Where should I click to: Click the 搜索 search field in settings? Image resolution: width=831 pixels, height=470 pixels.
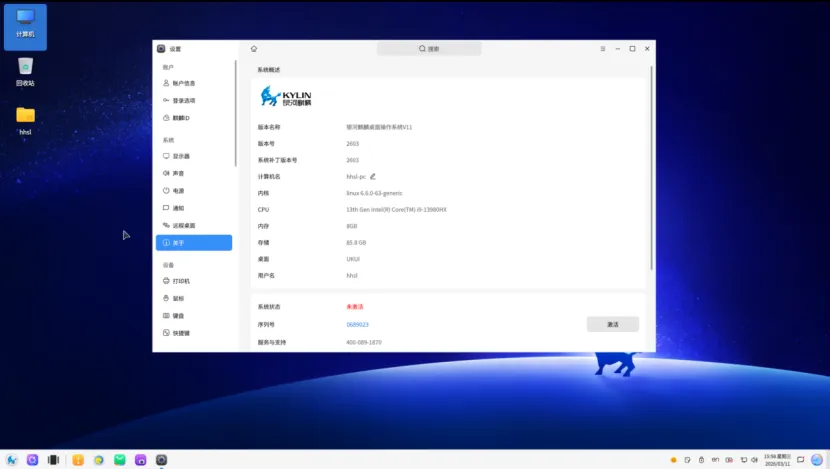click(429, 49)
